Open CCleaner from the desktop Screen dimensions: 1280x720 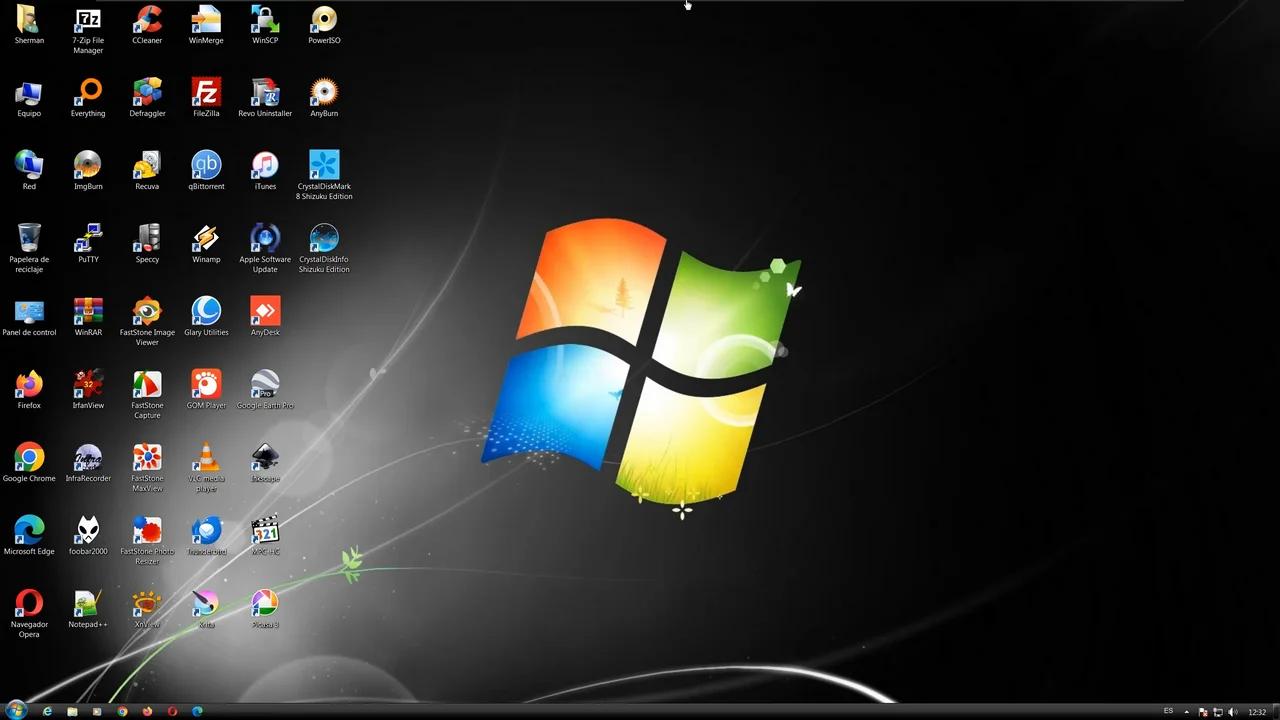point(147,22)
